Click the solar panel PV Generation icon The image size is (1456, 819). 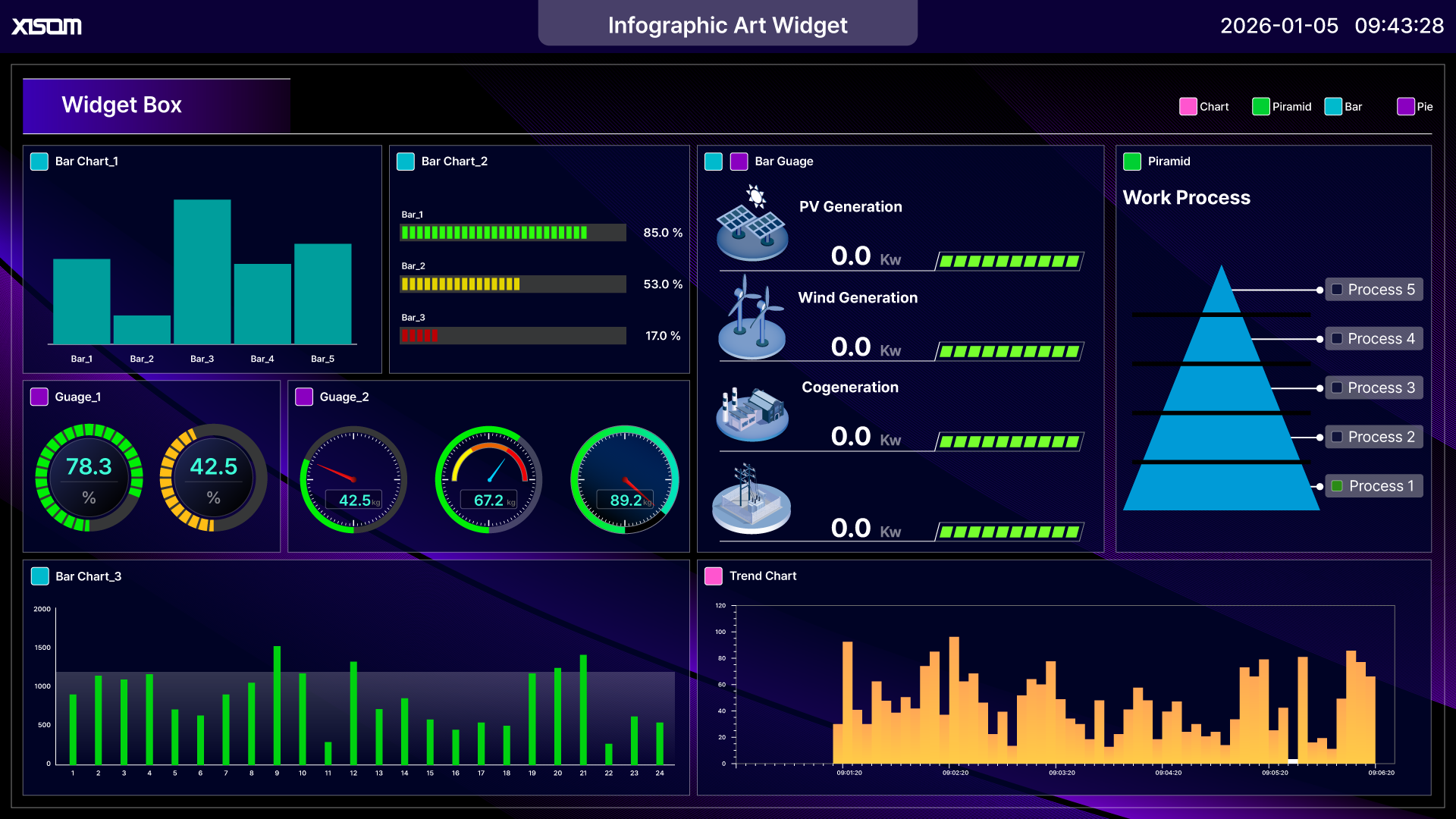[752, 221]
